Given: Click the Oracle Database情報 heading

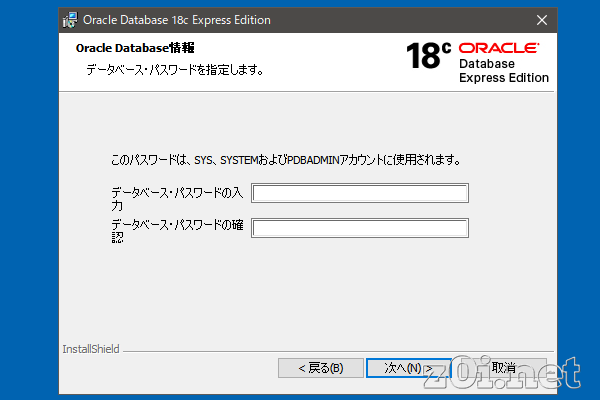Looking at the screenshot, I should coord(135,48).
